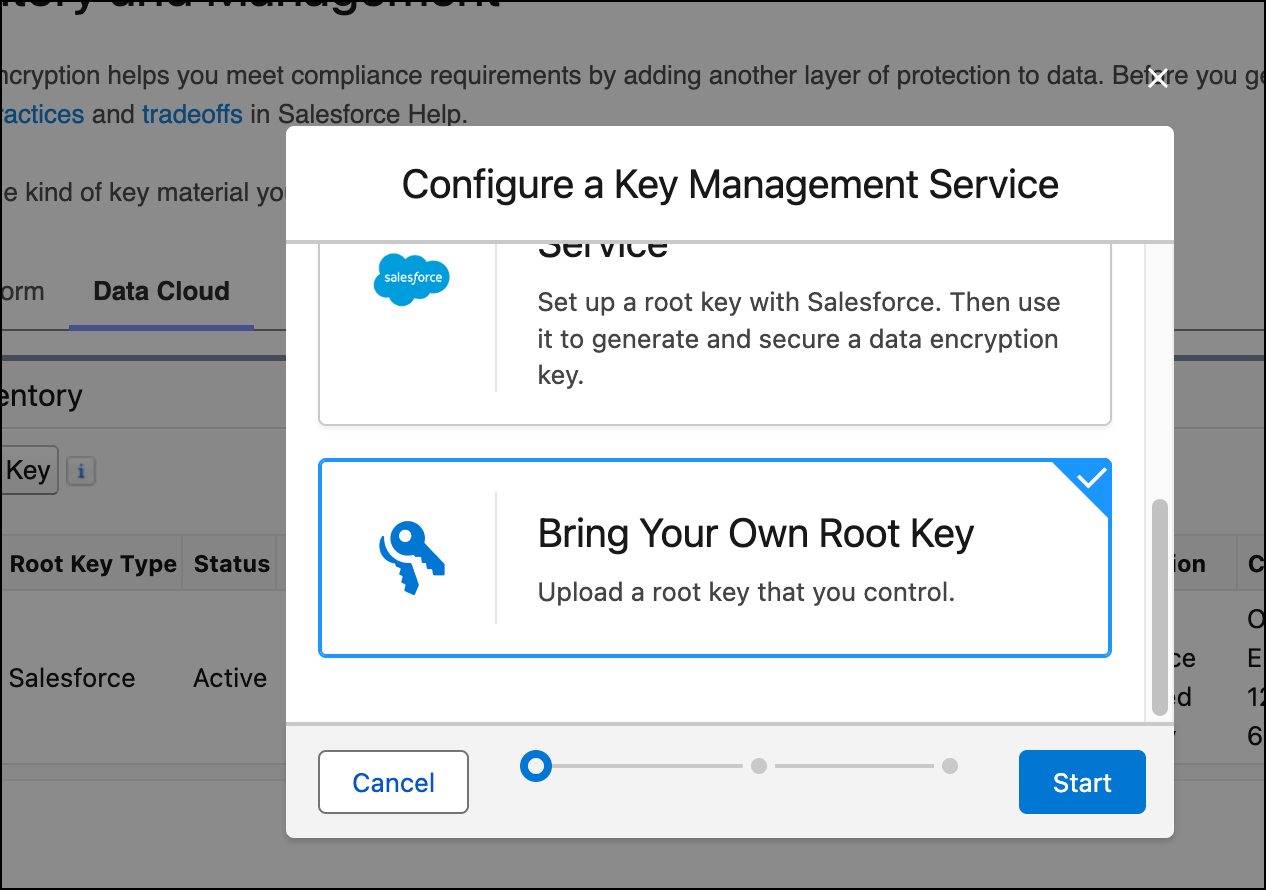1266x890 pixels.
Task: Click the selected checkmark on Bring Your Own Root Key
Action: click(1091, 478)
